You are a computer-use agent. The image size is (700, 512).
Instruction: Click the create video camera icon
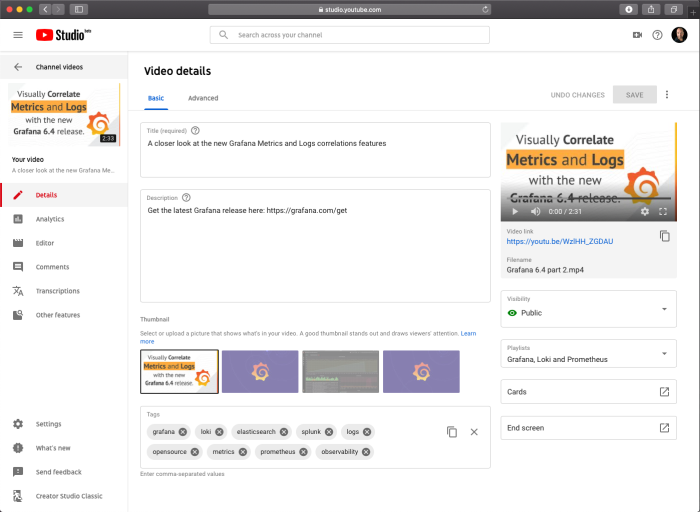coord(637,35)
